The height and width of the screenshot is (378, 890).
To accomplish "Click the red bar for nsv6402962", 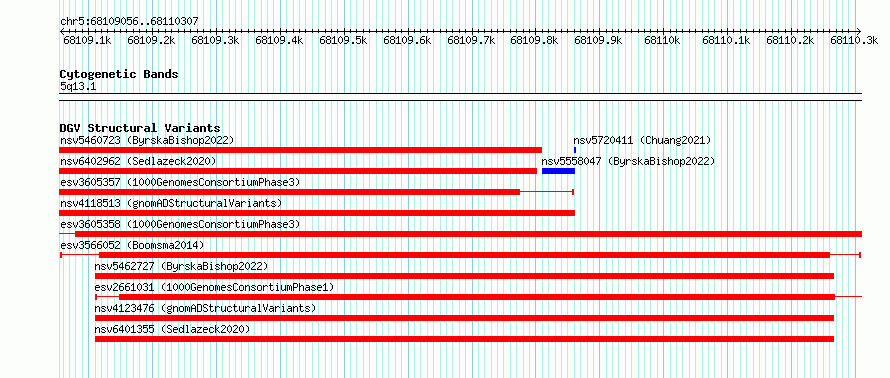I will click(298, 171).
